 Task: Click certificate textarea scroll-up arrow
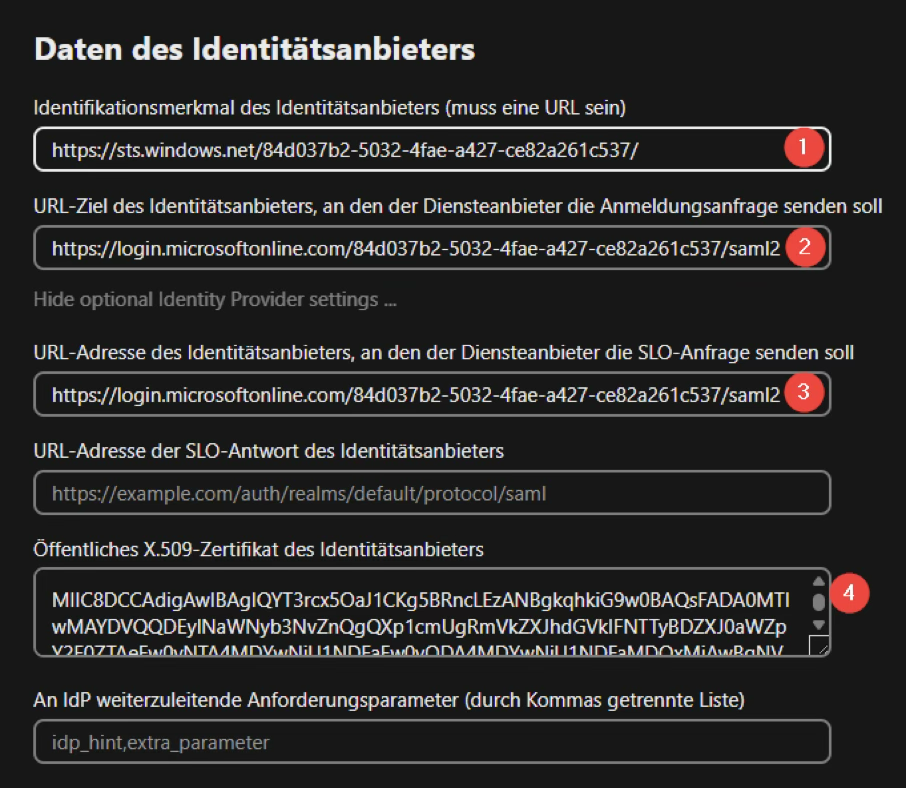(x=817, y=582)
